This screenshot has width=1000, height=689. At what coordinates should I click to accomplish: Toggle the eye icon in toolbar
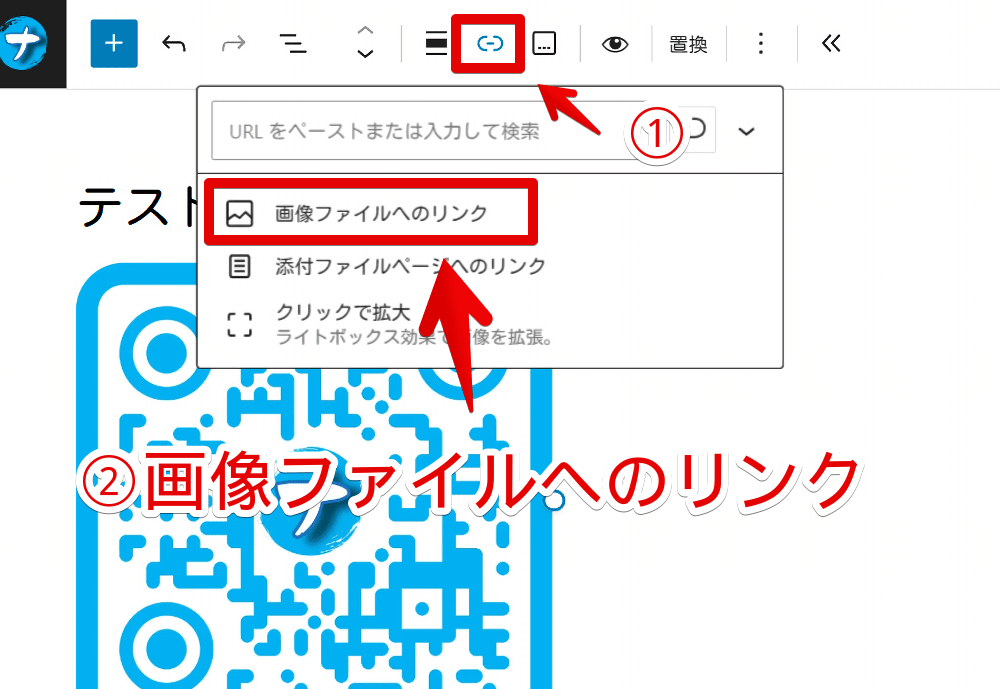(x=615, y=43)
